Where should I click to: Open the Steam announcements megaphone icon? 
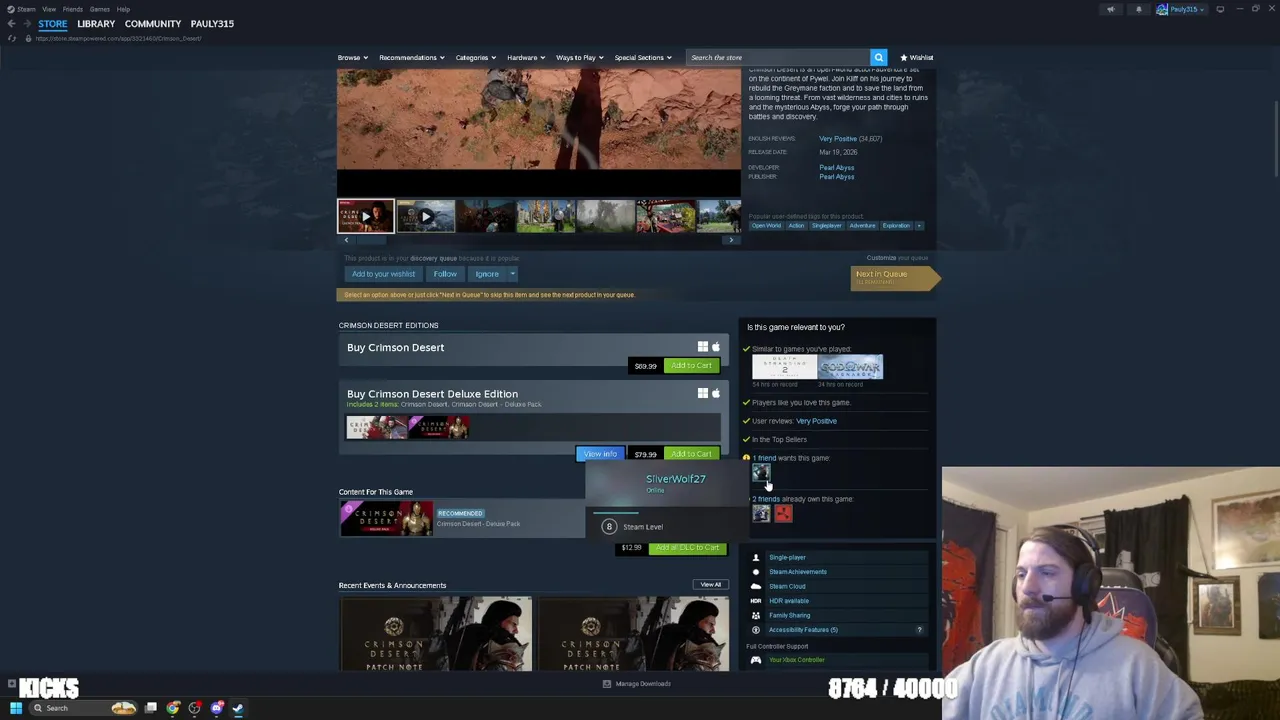click(1110, 9)
